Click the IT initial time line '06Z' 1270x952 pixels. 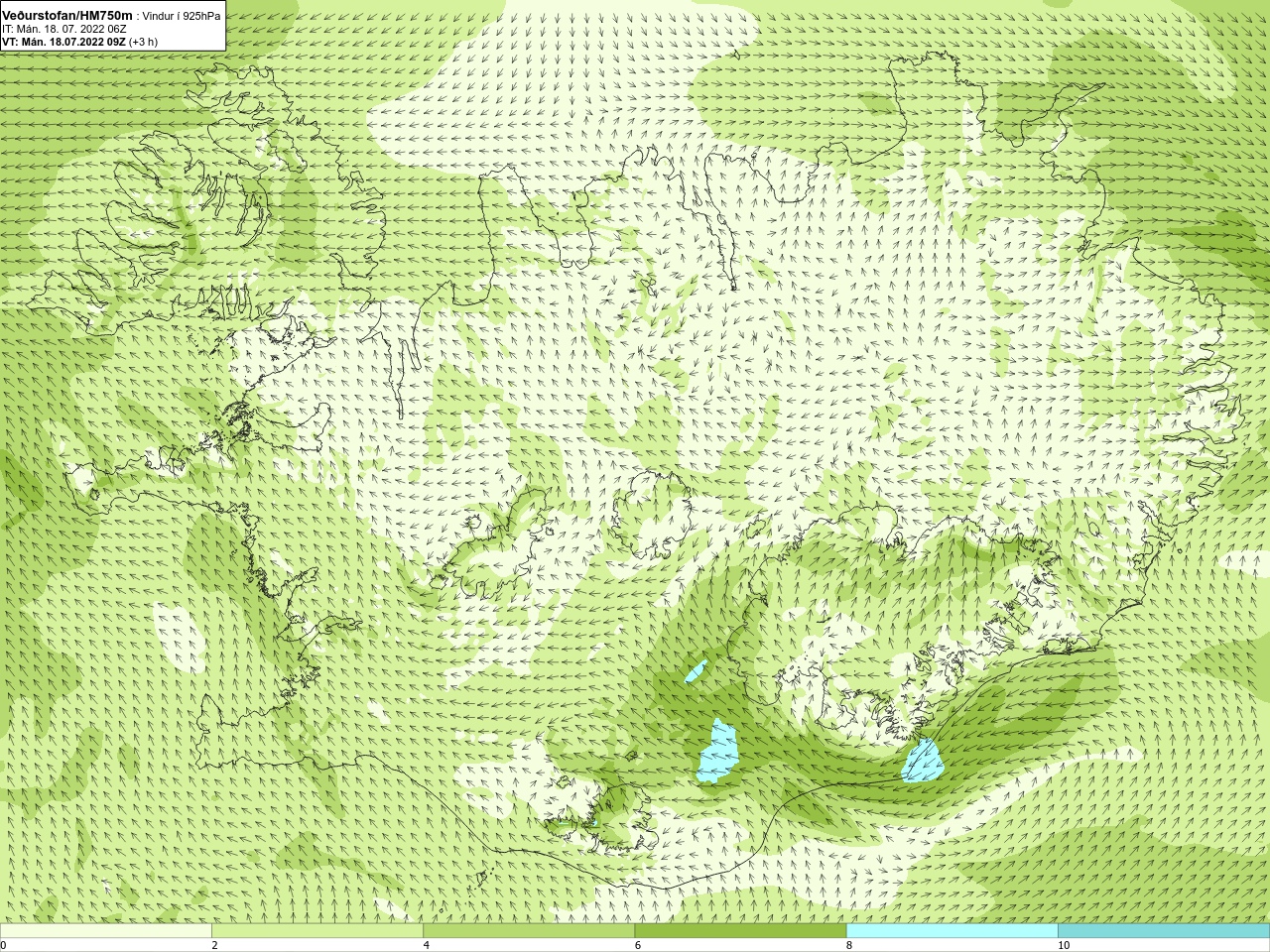(x=116, y=29)
